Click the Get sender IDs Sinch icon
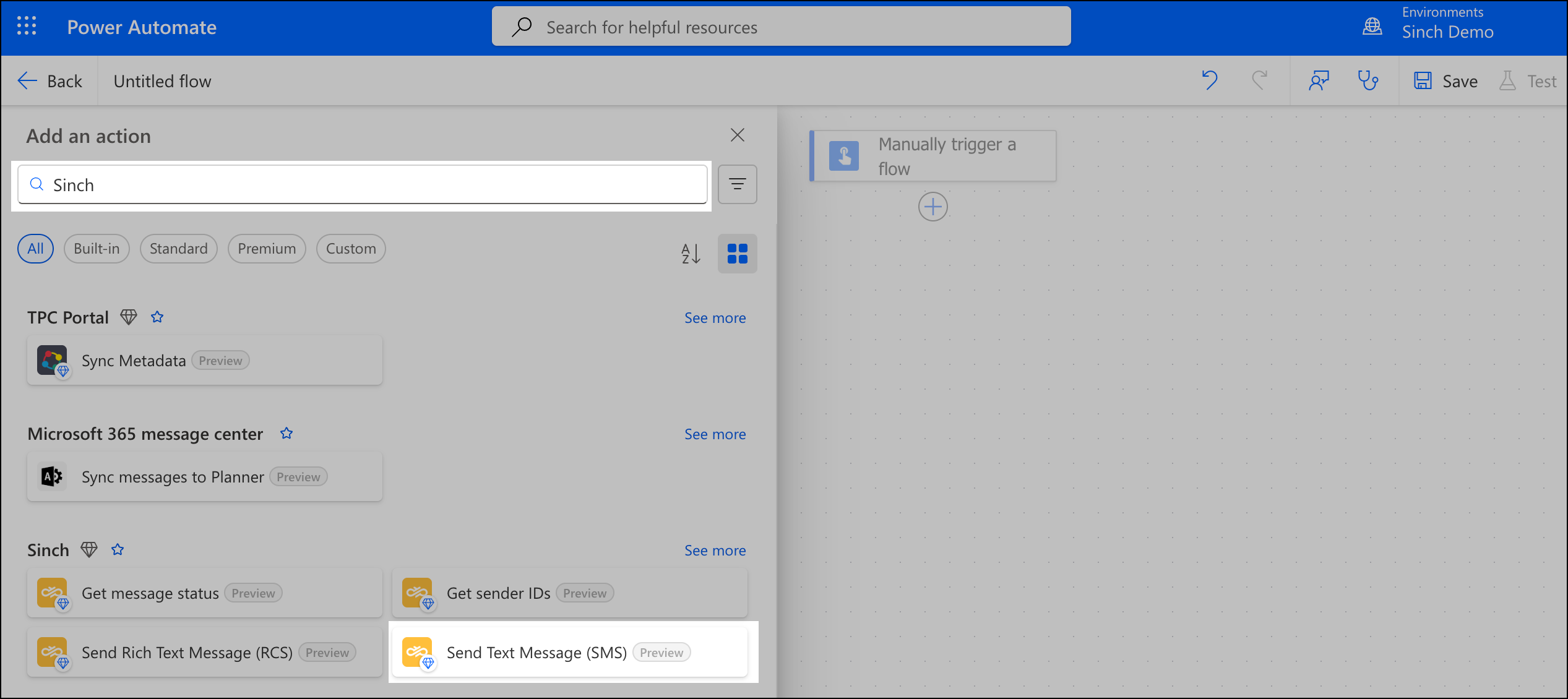This screenshot has width=1568, height=699. click(417, 593)
